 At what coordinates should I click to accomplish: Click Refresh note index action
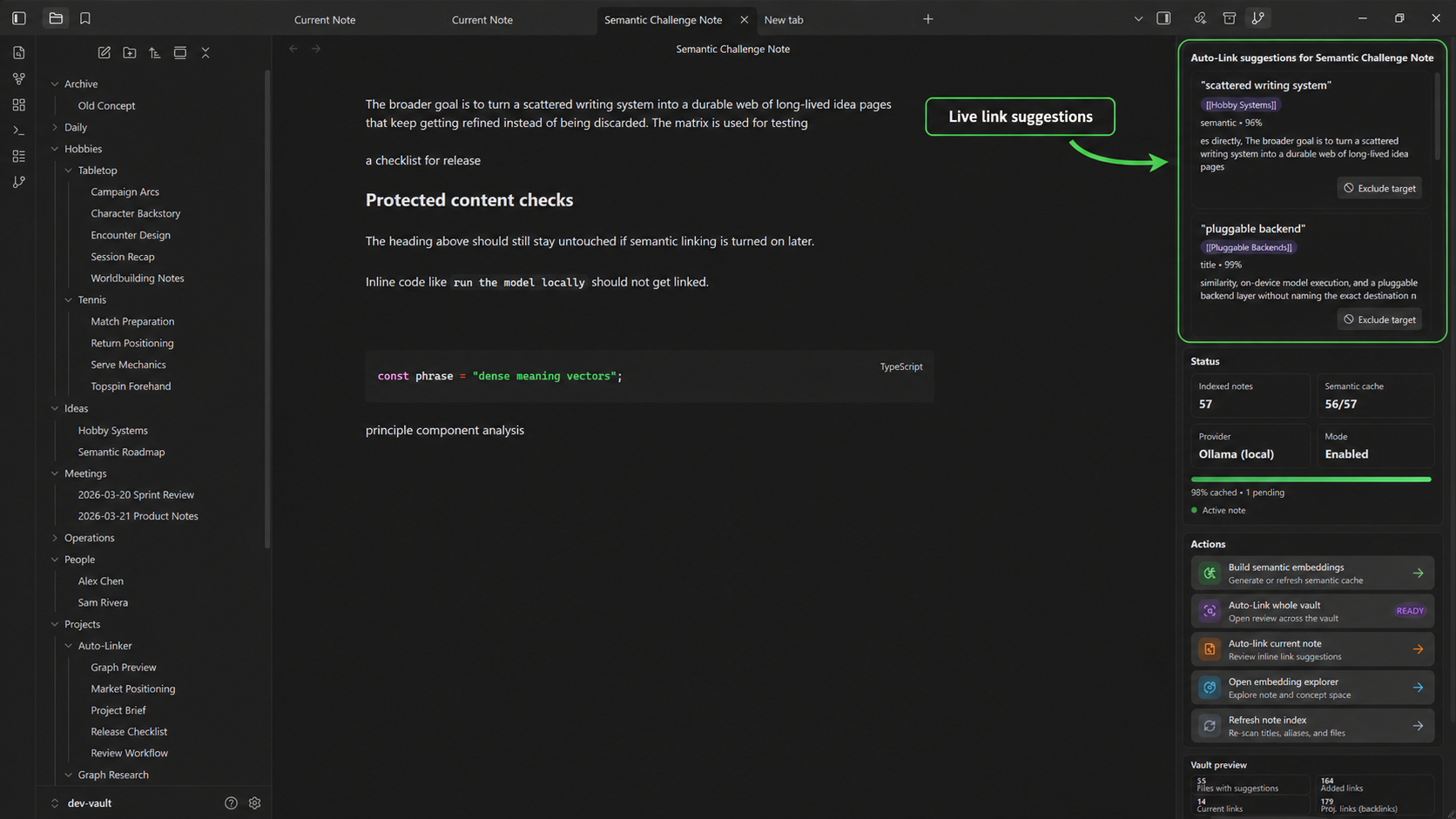click(x=1312, y=726)
